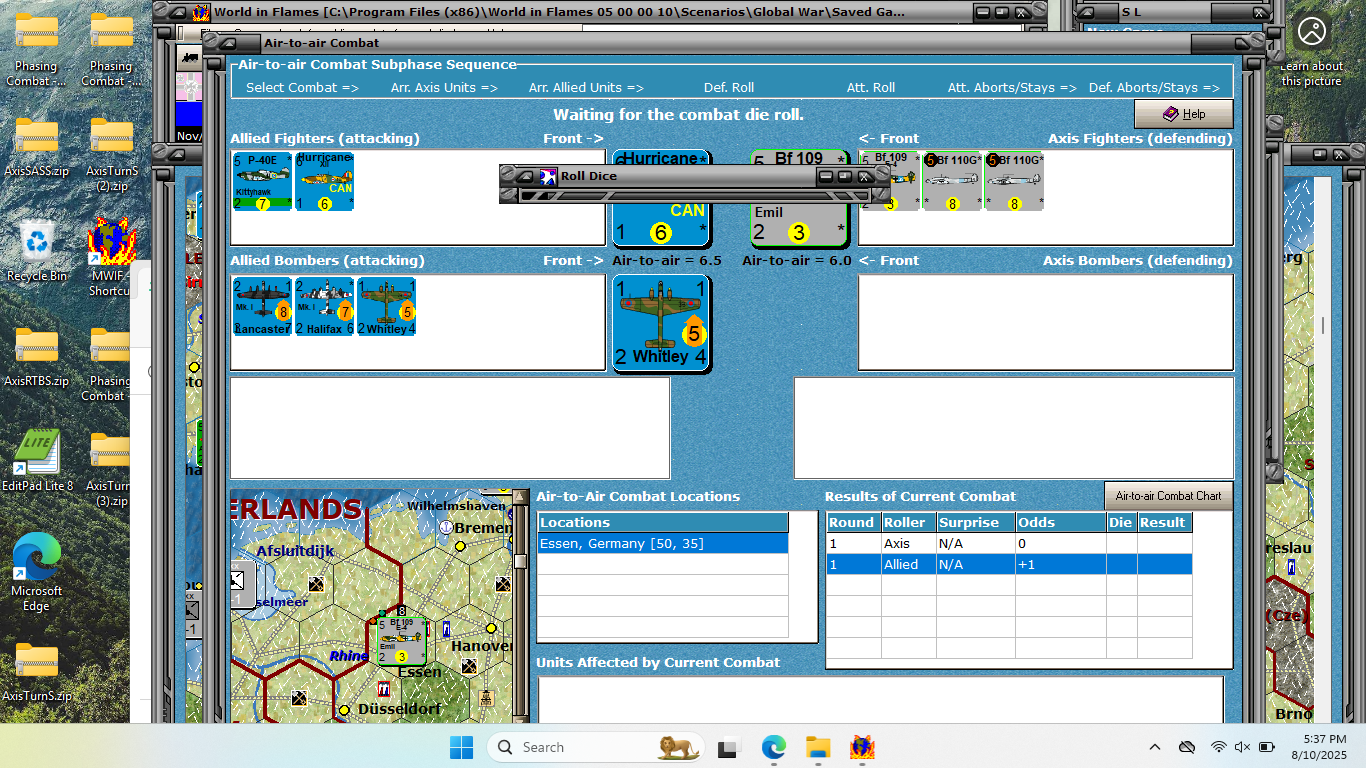Viewport: 1366px width, 768px height.
Task: Click the small Bf 109 Axis fighter counter
Action: point(890,181)
